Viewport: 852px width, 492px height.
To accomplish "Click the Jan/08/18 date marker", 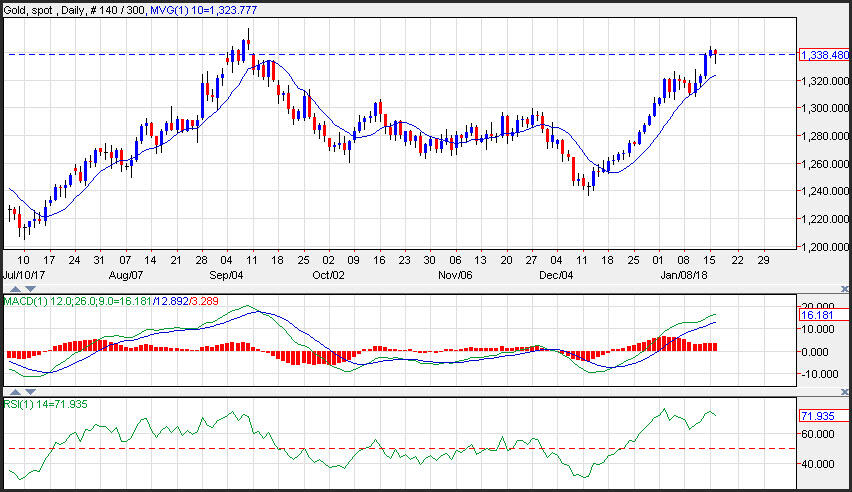I will pos(682,273).
